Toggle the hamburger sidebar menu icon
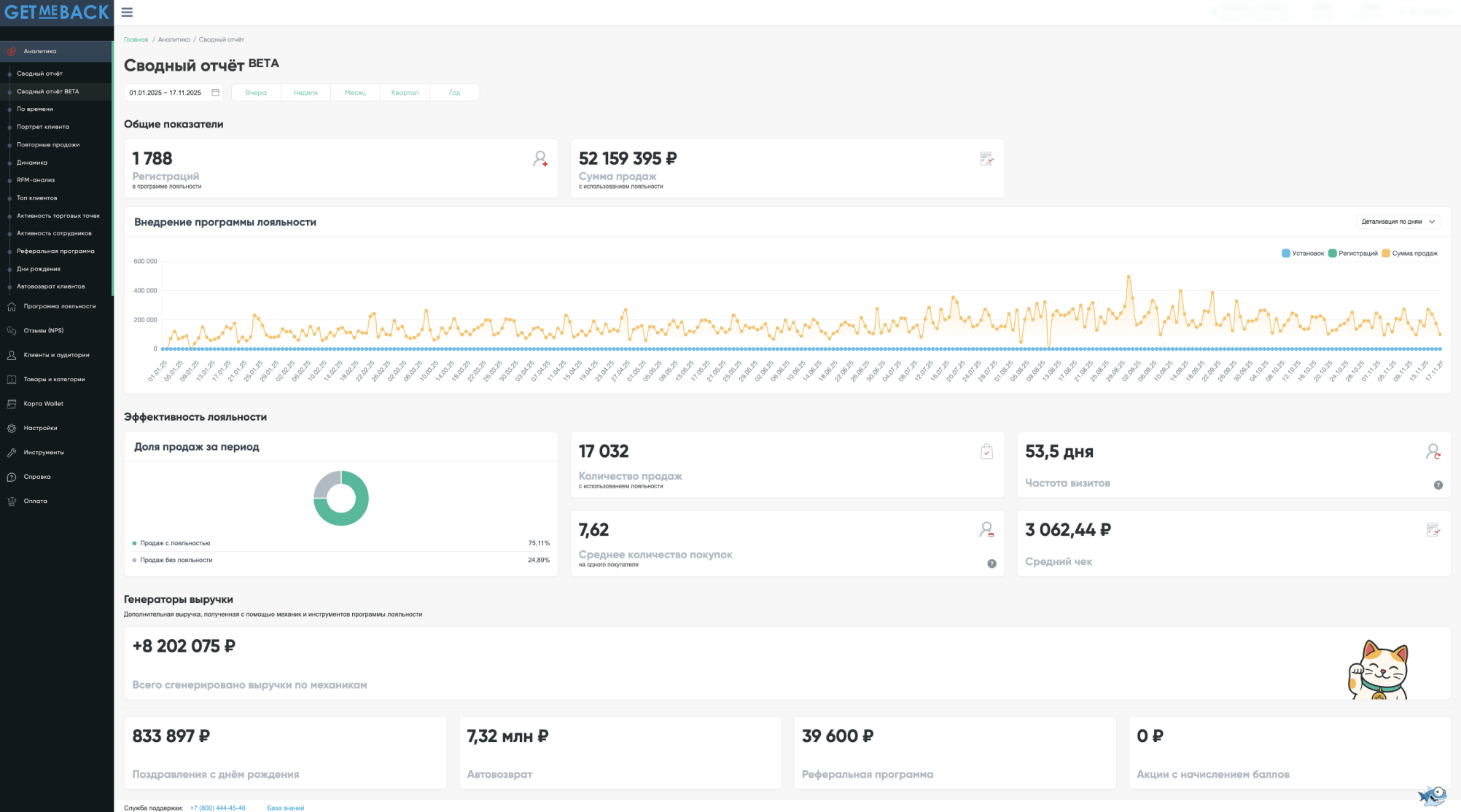Image resolution: width=1461 pixels, height=812 pixels. [127, 12]
